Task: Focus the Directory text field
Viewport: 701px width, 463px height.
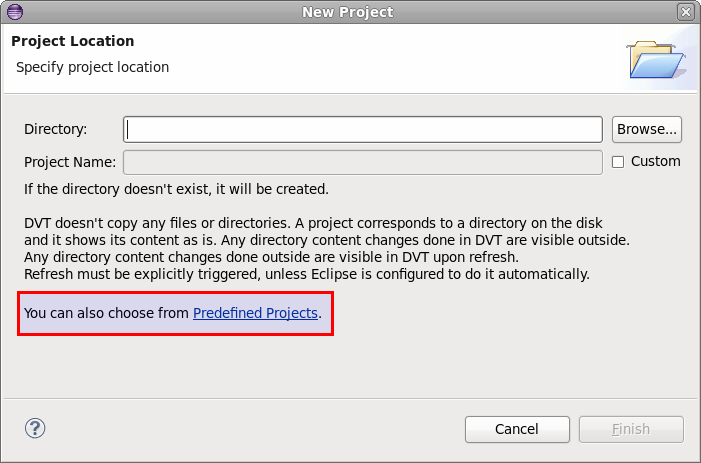Action: (x=363, y=129)
